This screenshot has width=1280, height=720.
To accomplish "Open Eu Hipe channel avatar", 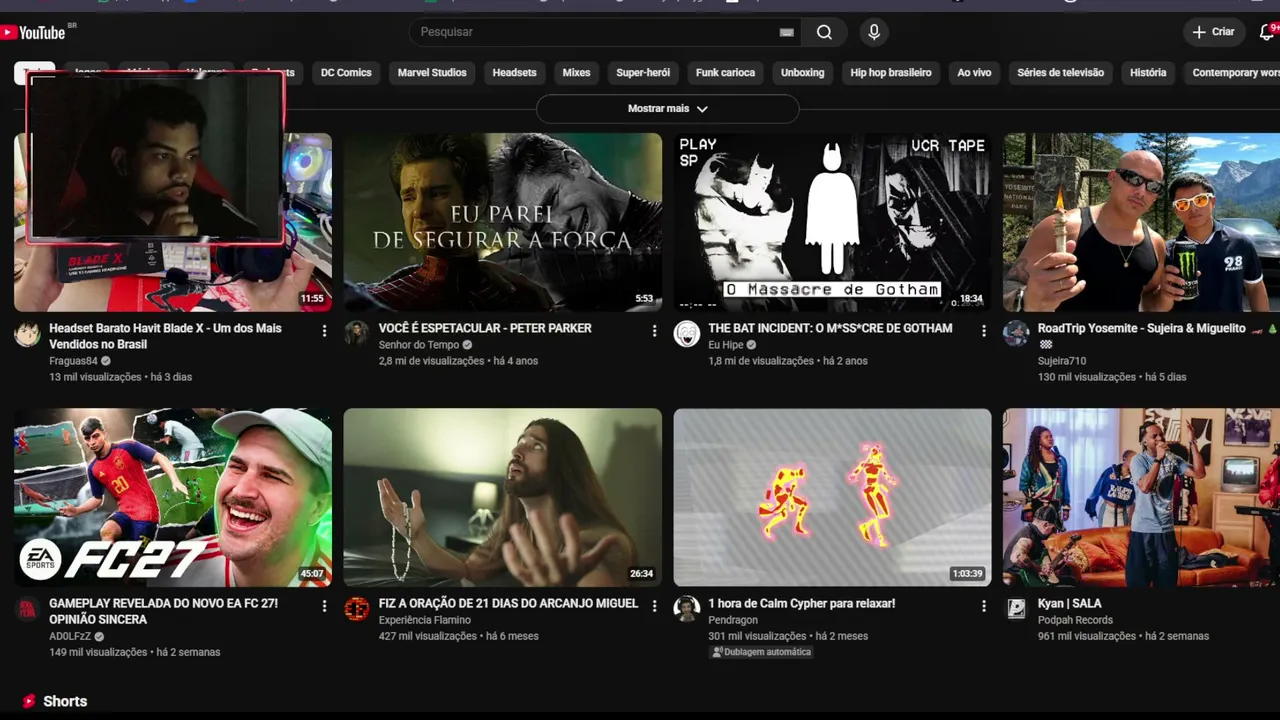I will [x=687, y=334].
